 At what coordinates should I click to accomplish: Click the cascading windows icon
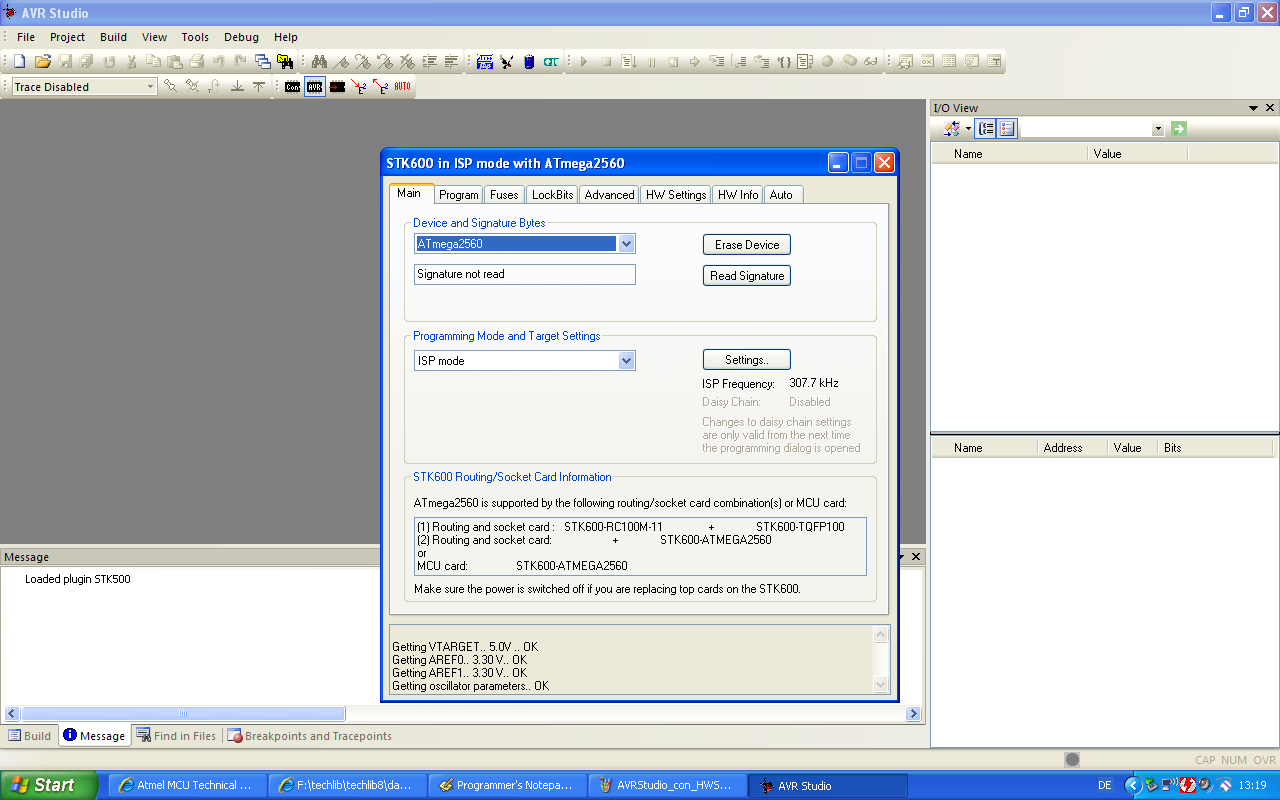263,62
